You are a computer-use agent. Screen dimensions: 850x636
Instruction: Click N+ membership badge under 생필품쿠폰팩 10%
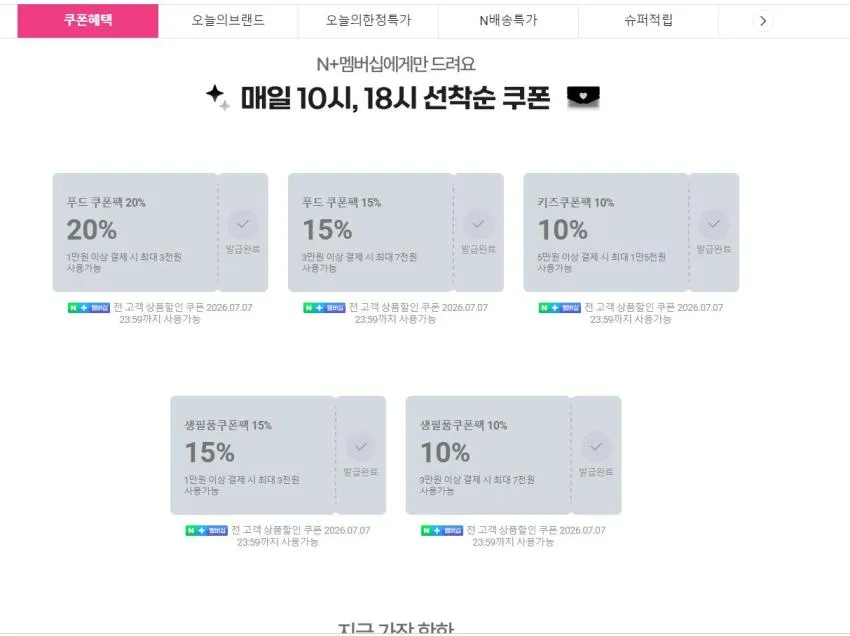pos(442,530)
